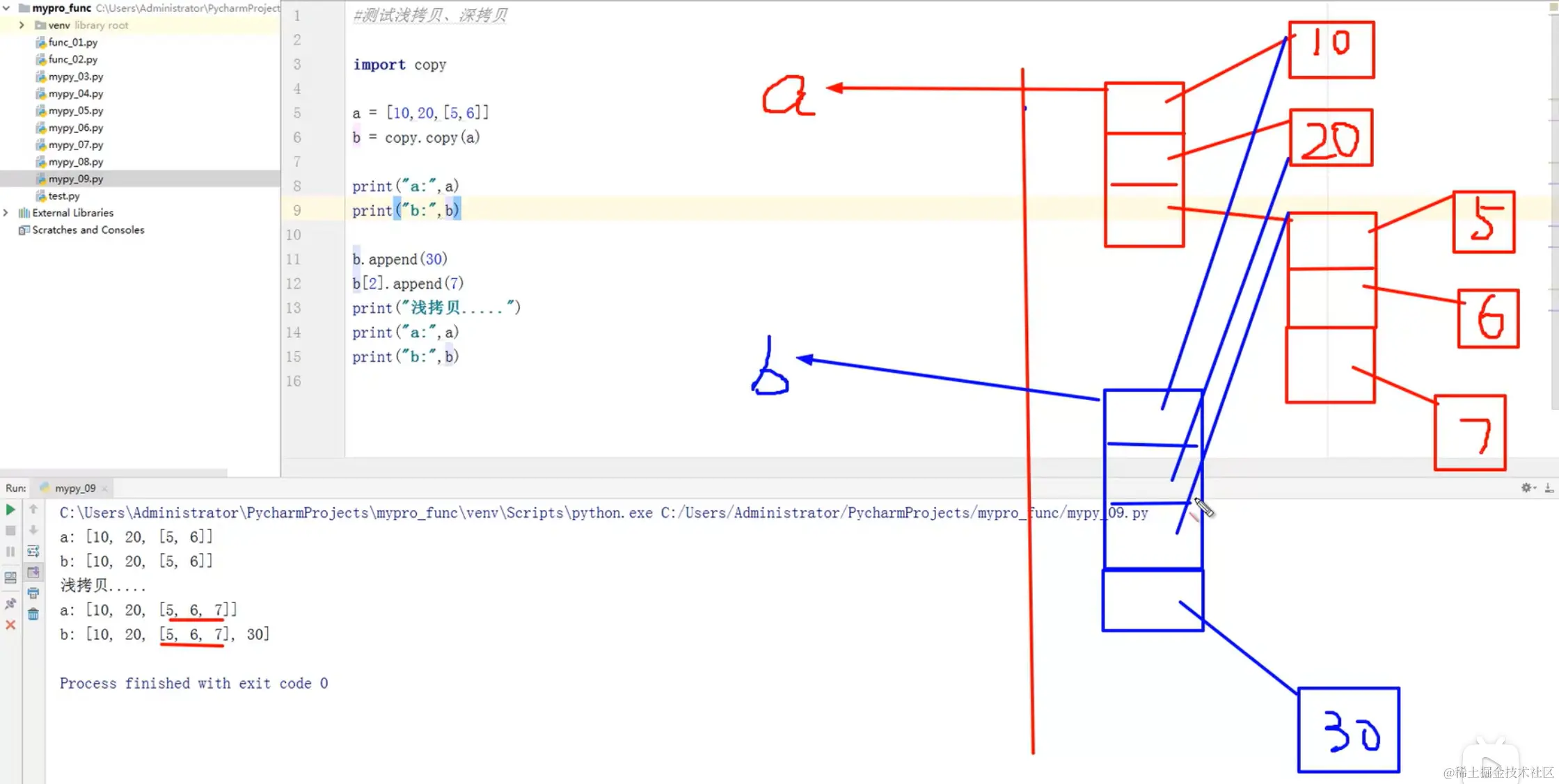Click the pause output icon

tap(10, 552)
